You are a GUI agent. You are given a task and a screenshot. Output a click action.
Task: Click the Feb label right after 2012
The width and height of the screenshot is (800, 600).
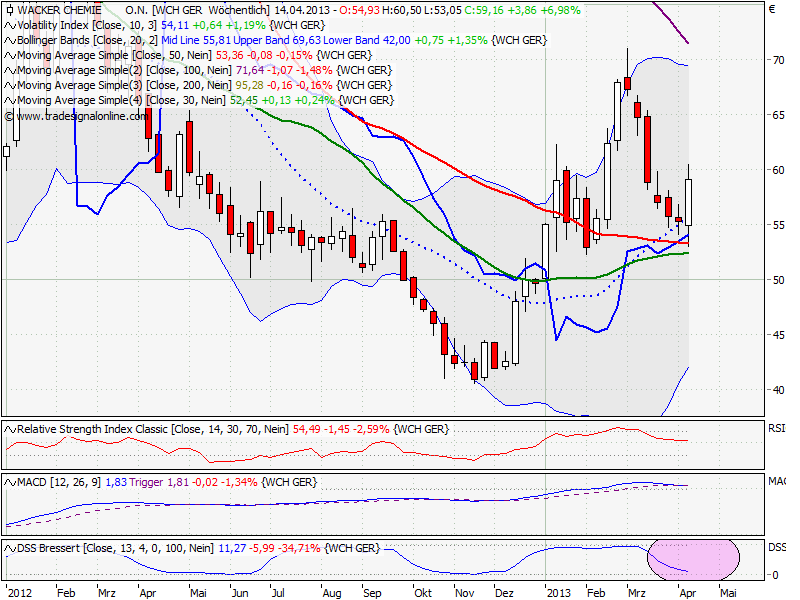coord(66,593)
